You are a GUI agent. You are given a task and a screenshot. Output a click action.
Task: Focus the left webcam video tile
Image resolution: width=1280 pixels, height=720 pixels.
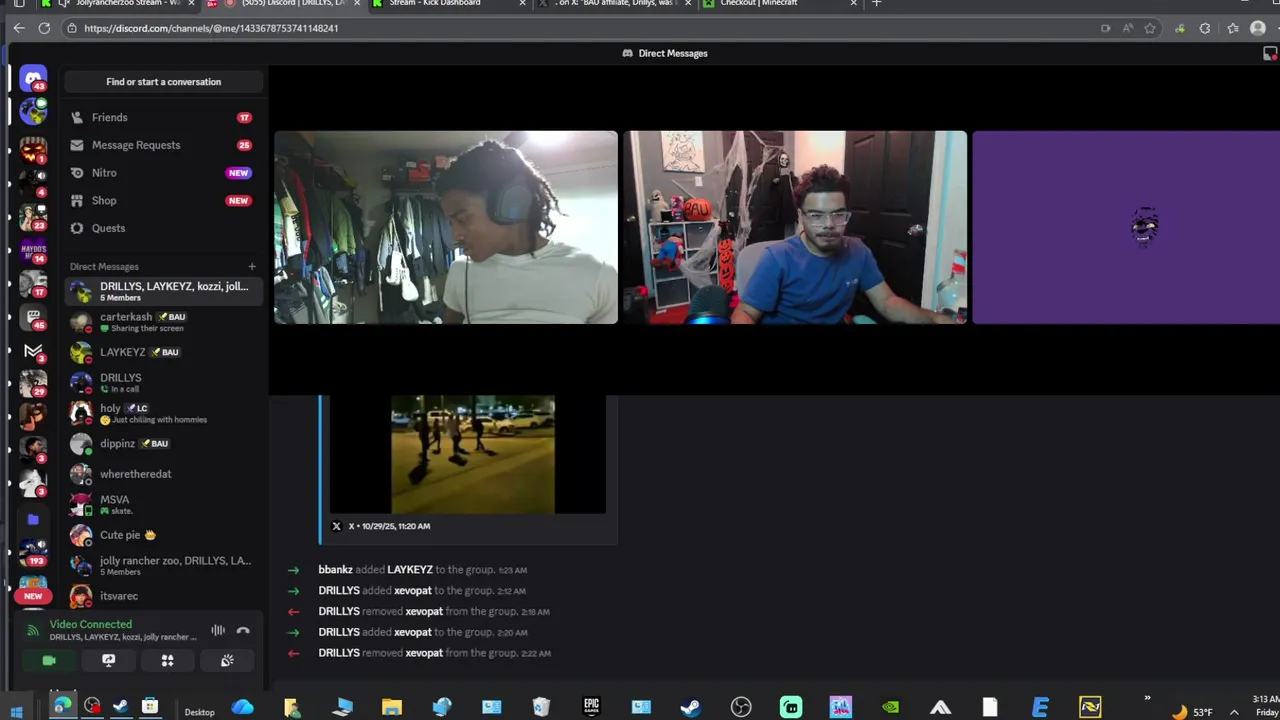tap(446, 227)
